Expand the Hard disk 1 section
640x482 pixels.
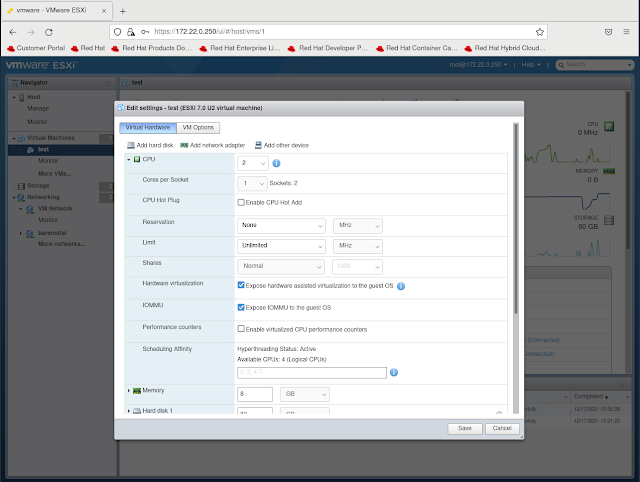pyautogui.click(x=129, y=411)
